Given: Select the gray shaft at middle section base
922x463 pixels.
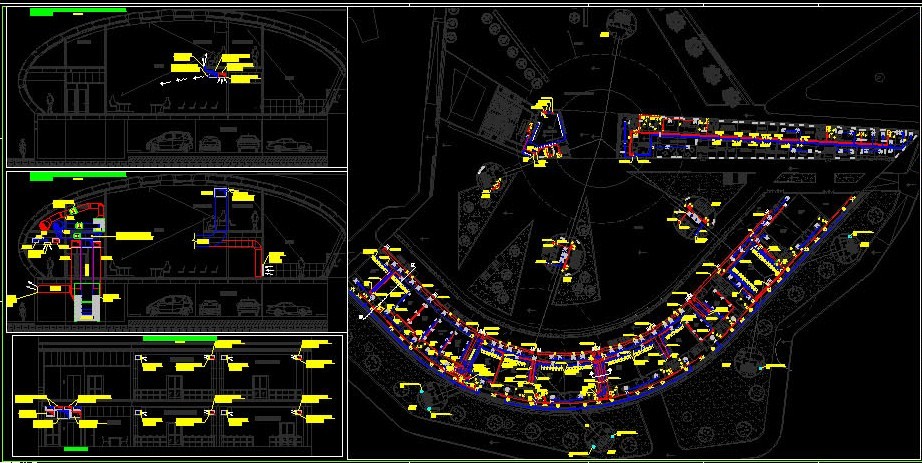Looking at the screenshot, I should 88,306.
